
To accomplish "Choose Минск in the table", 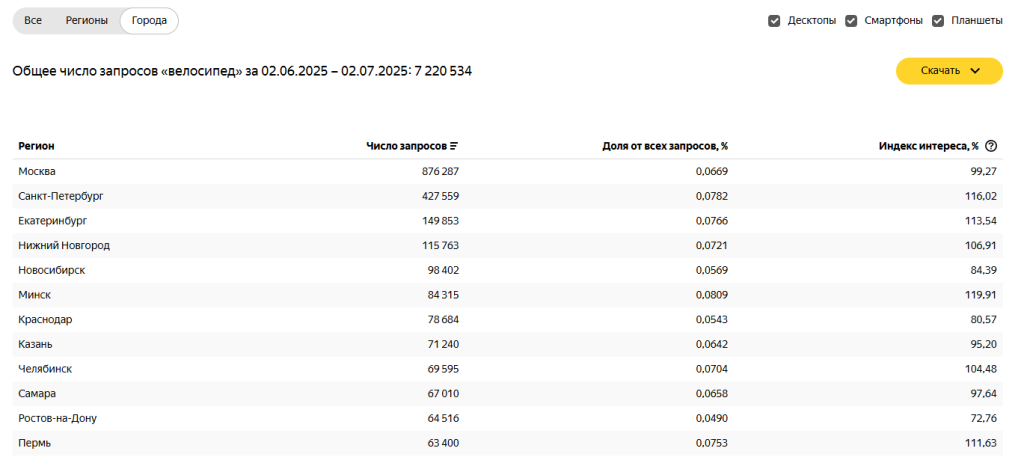I will (x=34, y=295).
